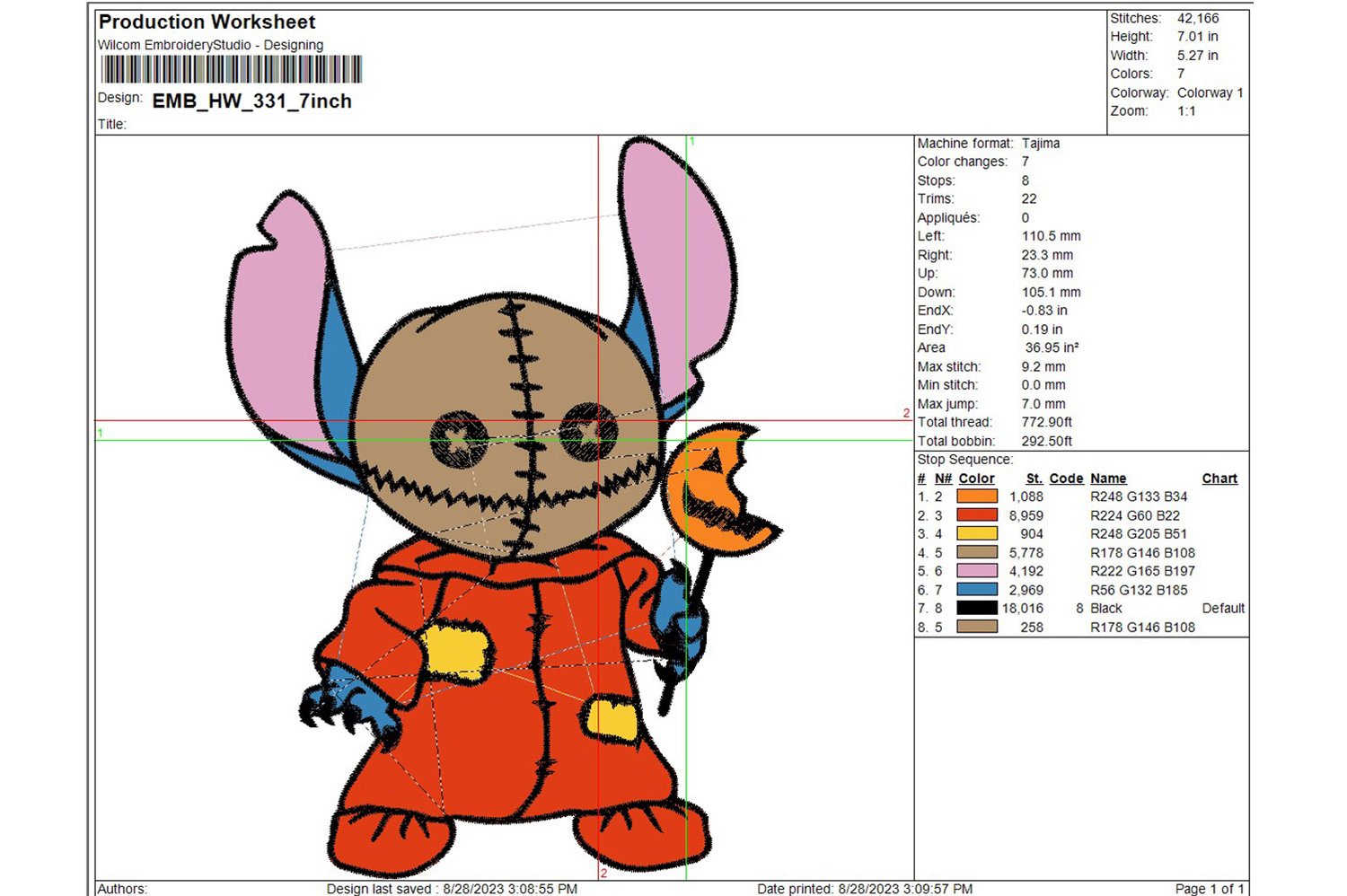
Task: Select the Up value '73.0 mm'
Action: point(1048,273)
